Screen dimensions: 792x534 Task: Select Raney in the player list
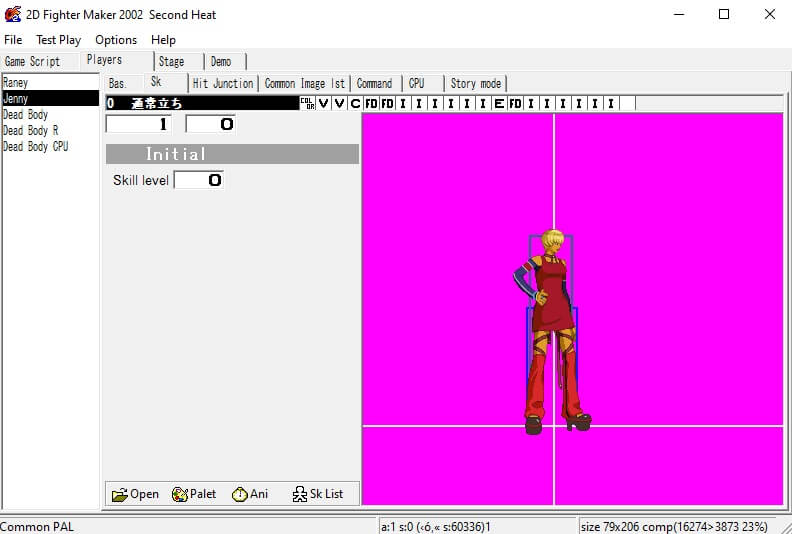point(51,82)
